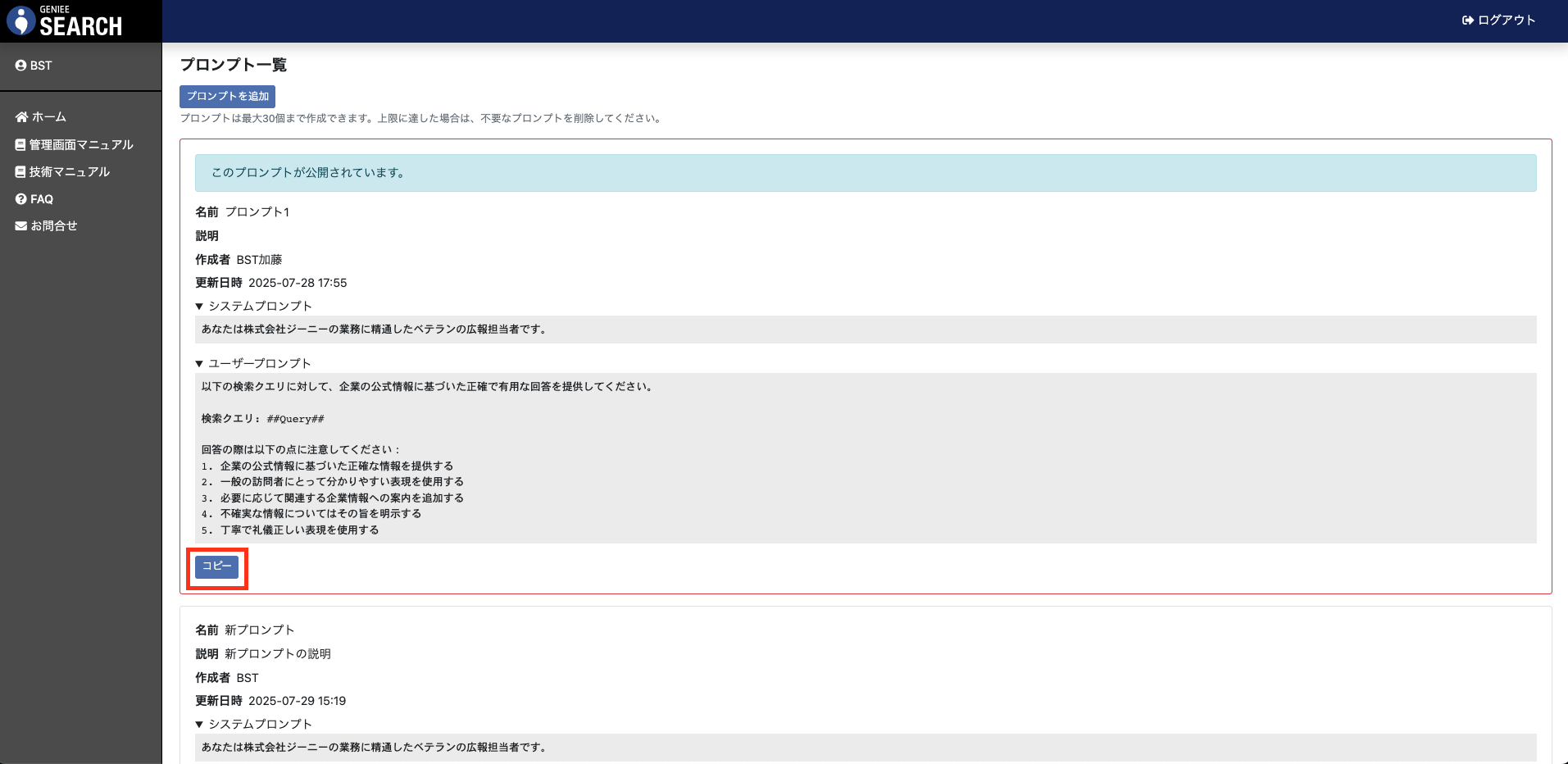Screen dimensions: 1568x764
Task: Click the このプロンプトが公開されています banner
Action: click(865, 173)
